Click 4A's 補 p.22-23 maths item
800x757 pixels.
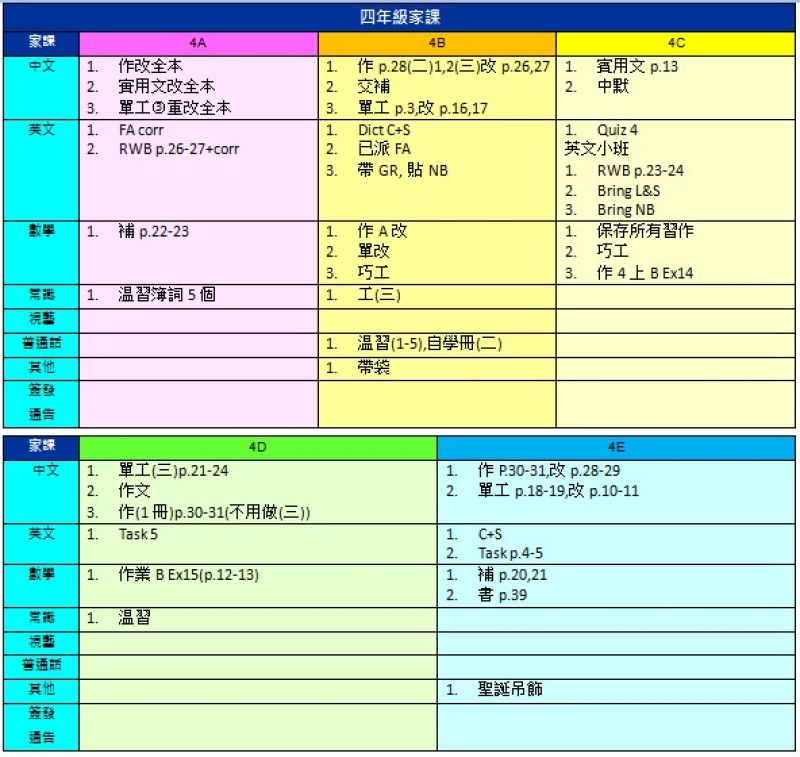point(153,231)
